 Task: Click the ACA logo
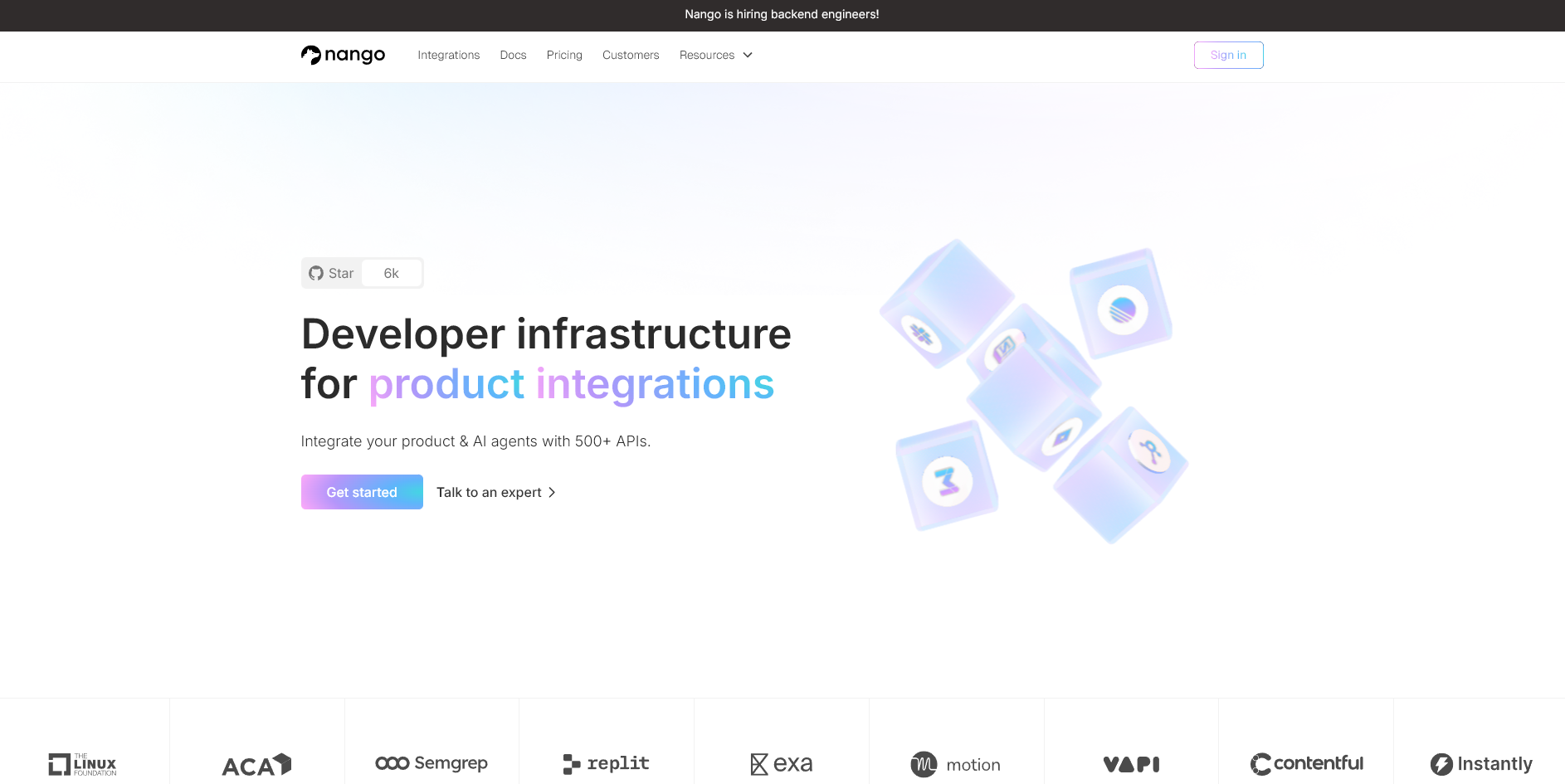(256, 765)
